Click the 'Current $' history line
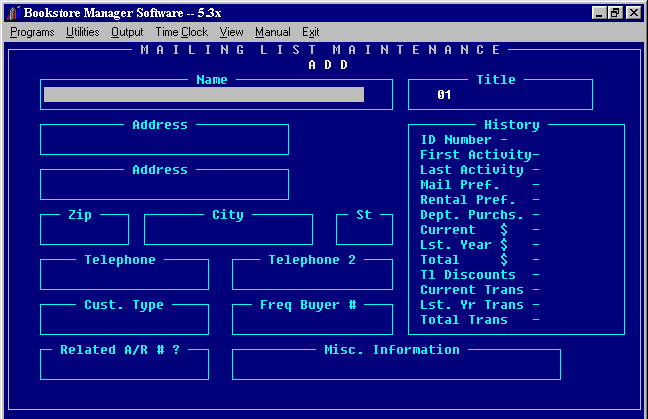 [x=480, y=230]
